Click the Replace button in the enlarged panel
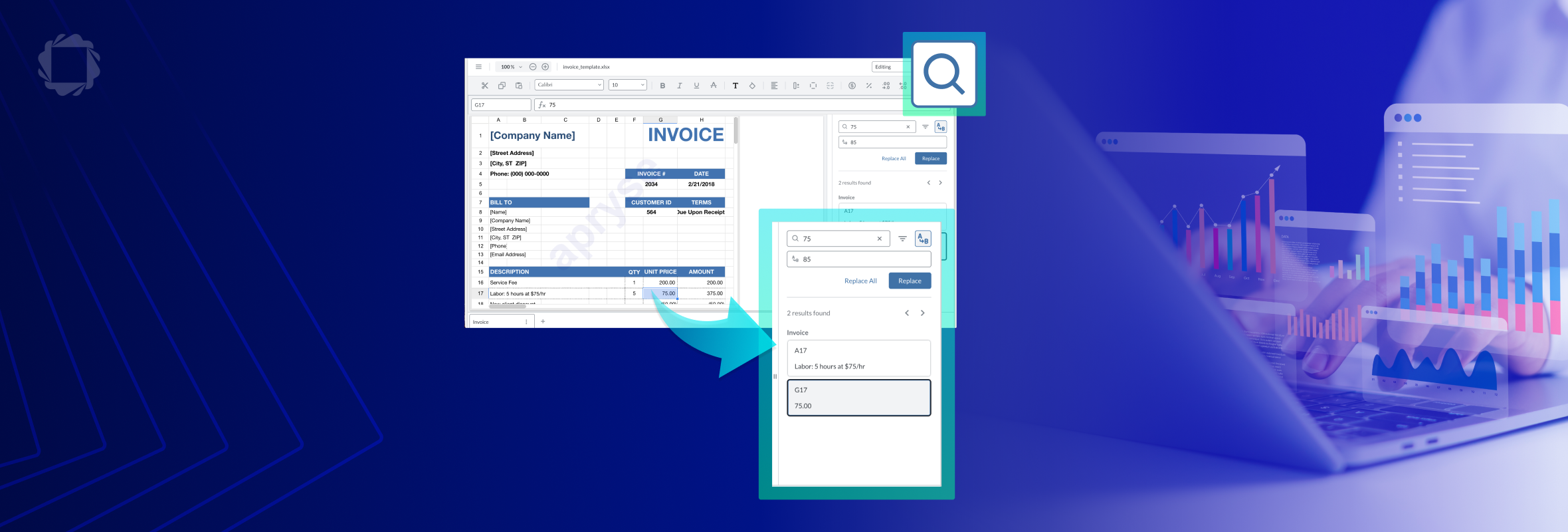The width and height of the screenshot is (1568, 532). 910,281
